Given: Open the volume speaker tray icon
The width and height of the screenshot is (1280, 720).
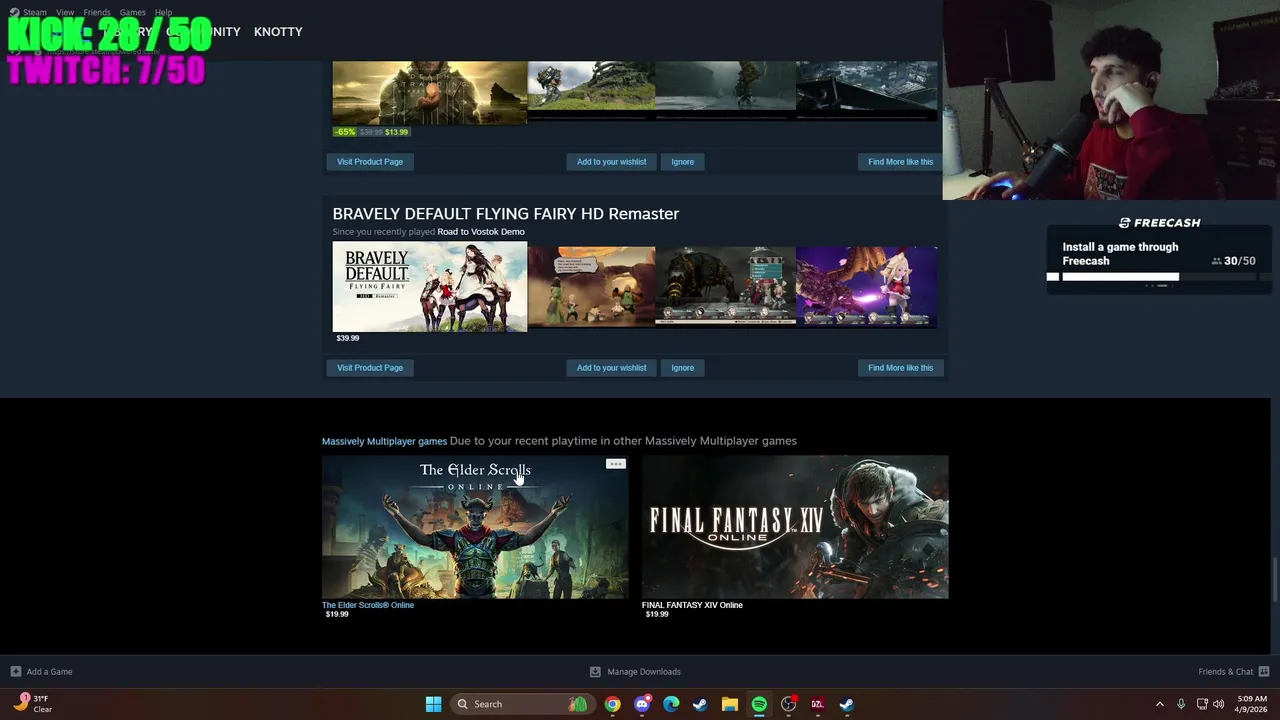Looking at the screenshot, I should [1218, 704].
